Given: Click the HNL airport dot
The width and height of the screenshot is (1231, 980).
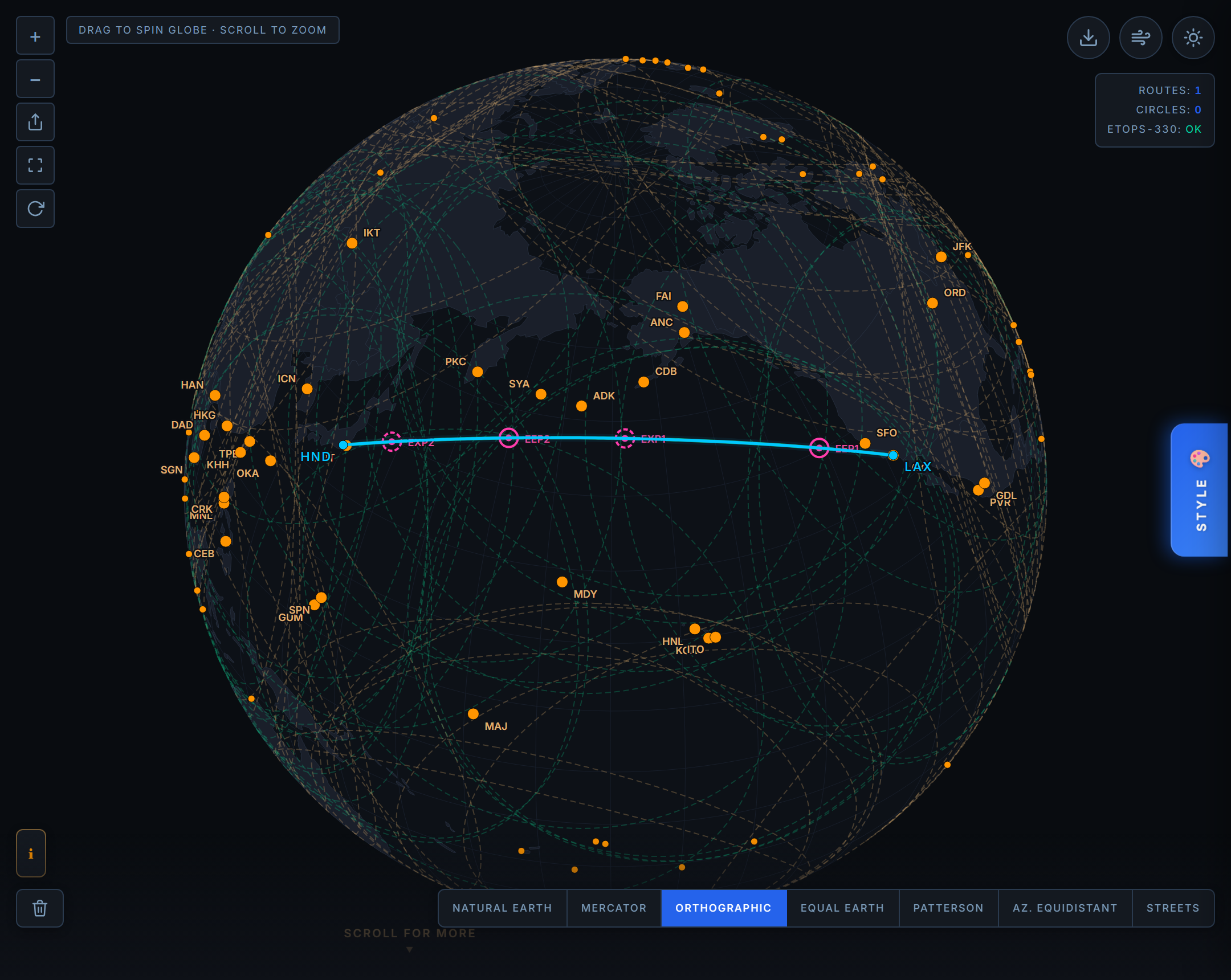Looking at the screenshot, I should 695,629.
